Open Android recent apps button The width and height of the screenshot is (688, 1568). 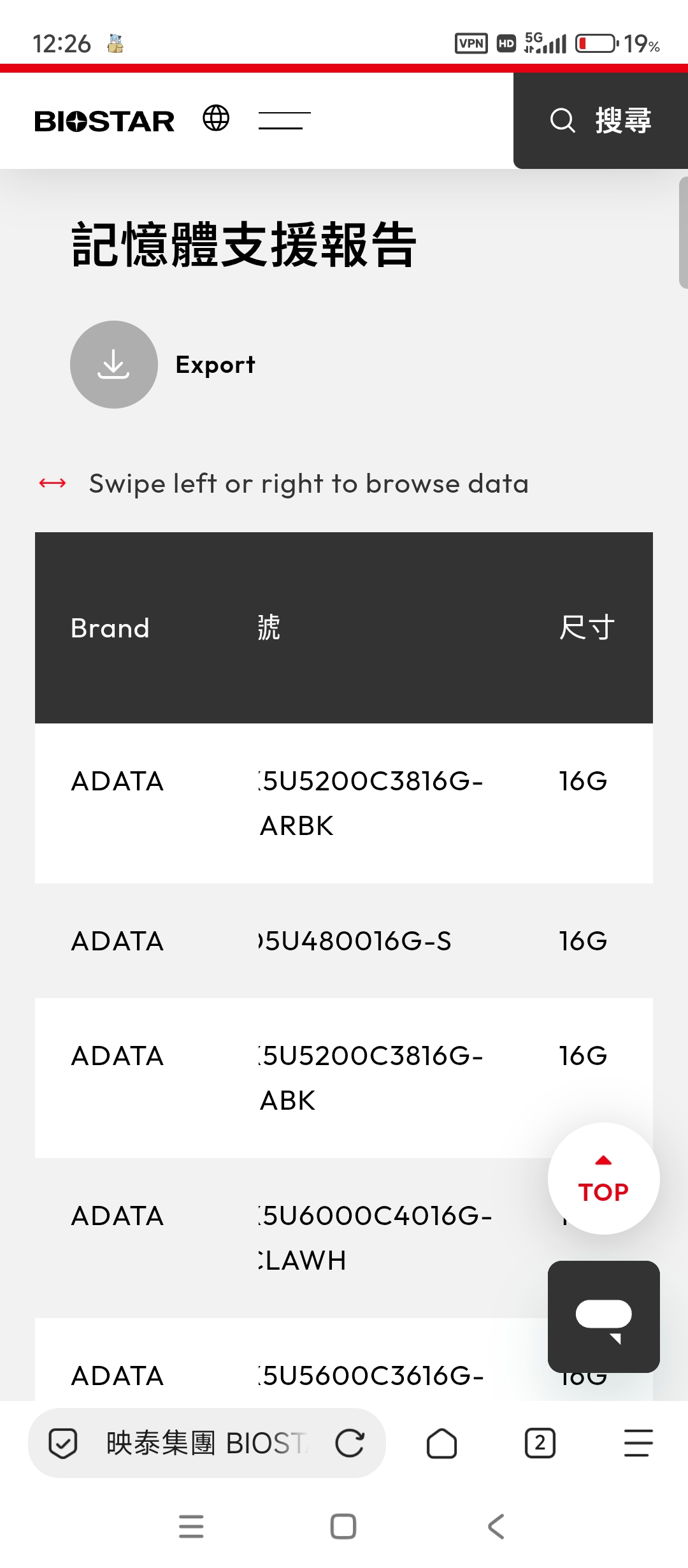pos(191,1527)
